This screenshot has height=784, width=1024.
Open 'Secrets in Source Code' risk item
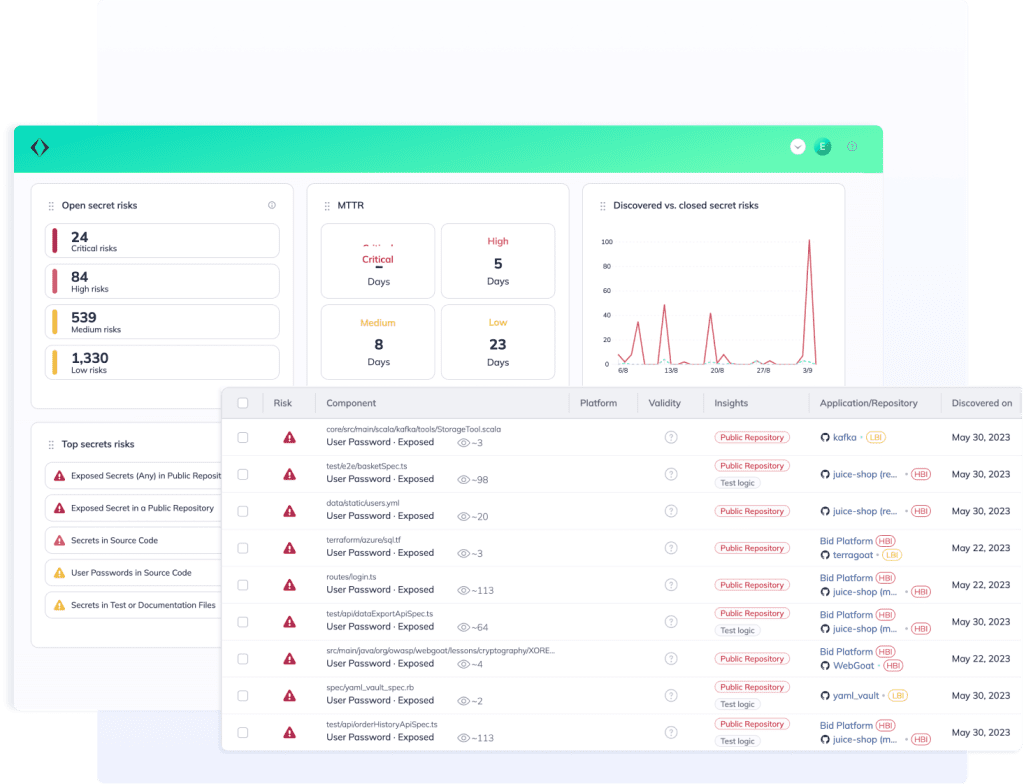tap(114, 541)
